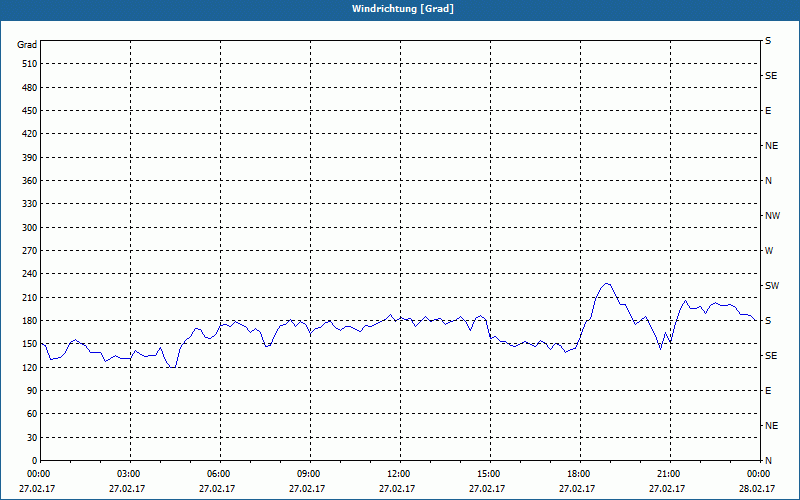Click the 28.02.17 date label
Viewport: 800px width, 500px height.
[757, 488]
